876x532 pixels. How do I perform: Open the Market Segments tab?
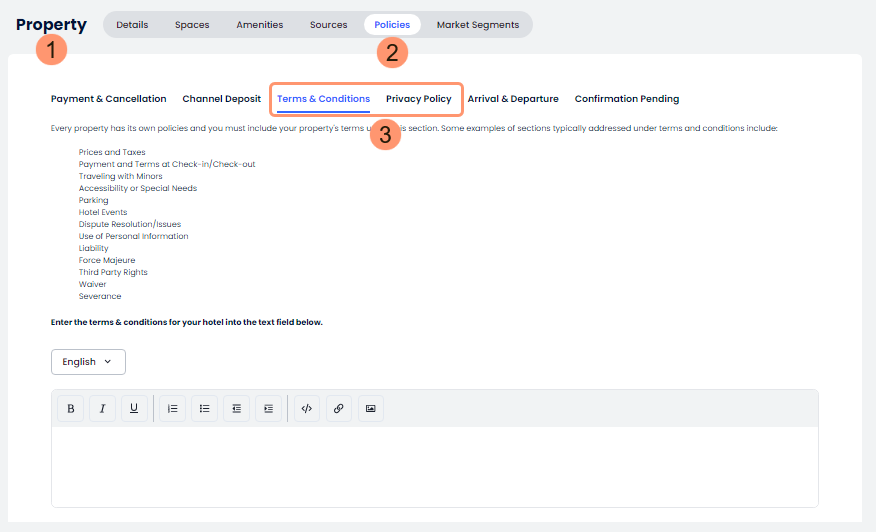pos(478,25)
